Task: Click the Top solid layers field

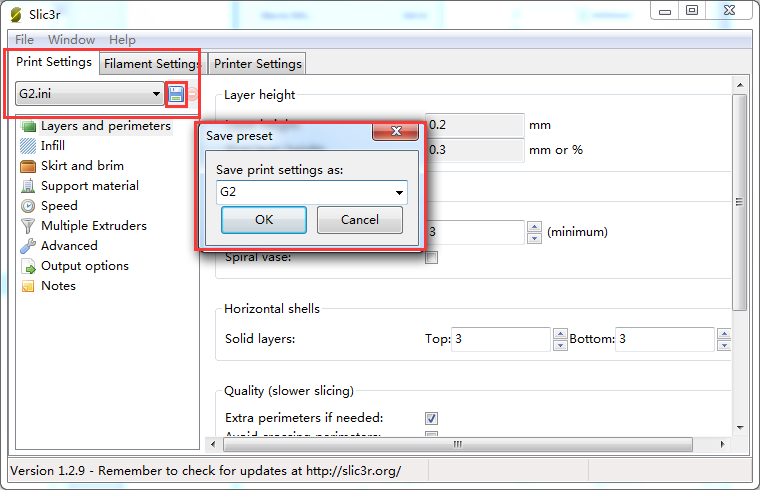Action: 501,339
